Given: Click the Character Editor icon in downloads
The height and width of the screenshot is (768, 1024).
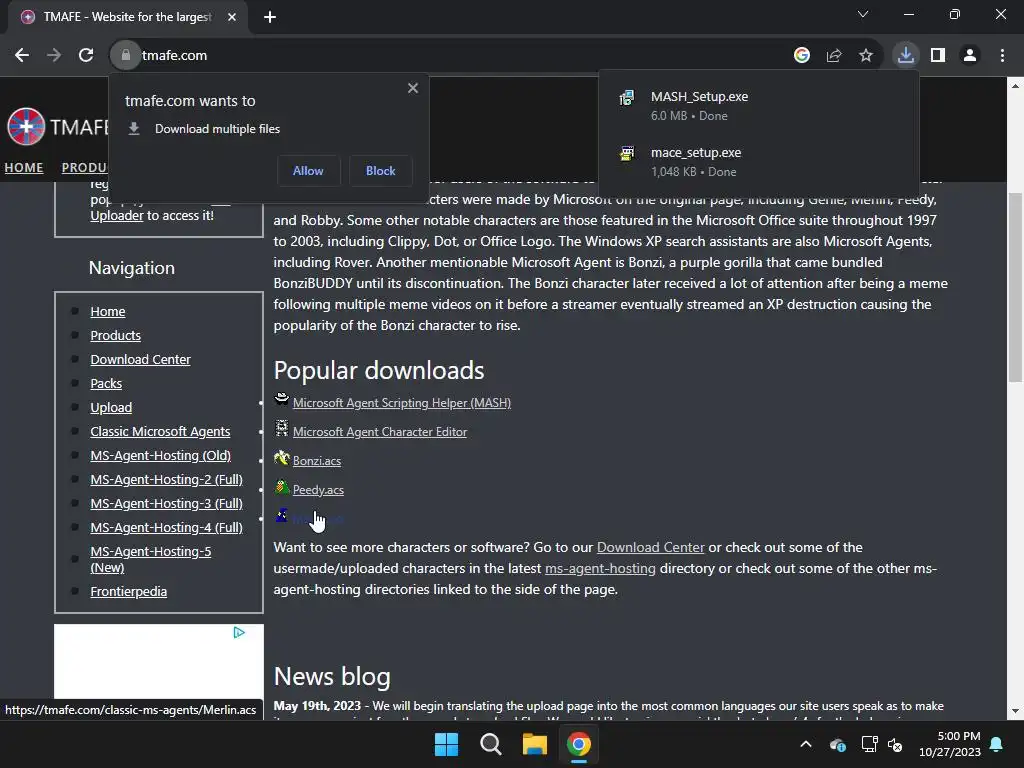Looking at the screenshot, I should 281,428.
